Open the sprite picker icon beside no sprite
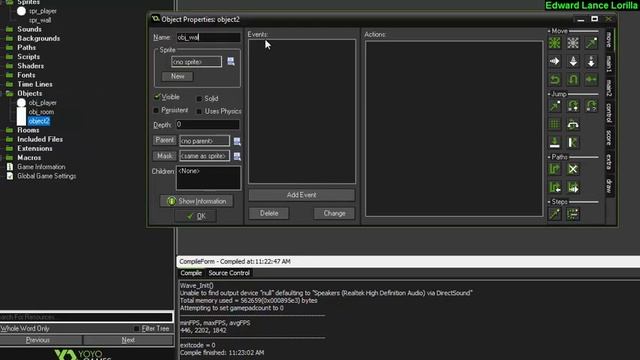Image resolution: width=640 pixels, height=360 pixels. tap(231, 61)
